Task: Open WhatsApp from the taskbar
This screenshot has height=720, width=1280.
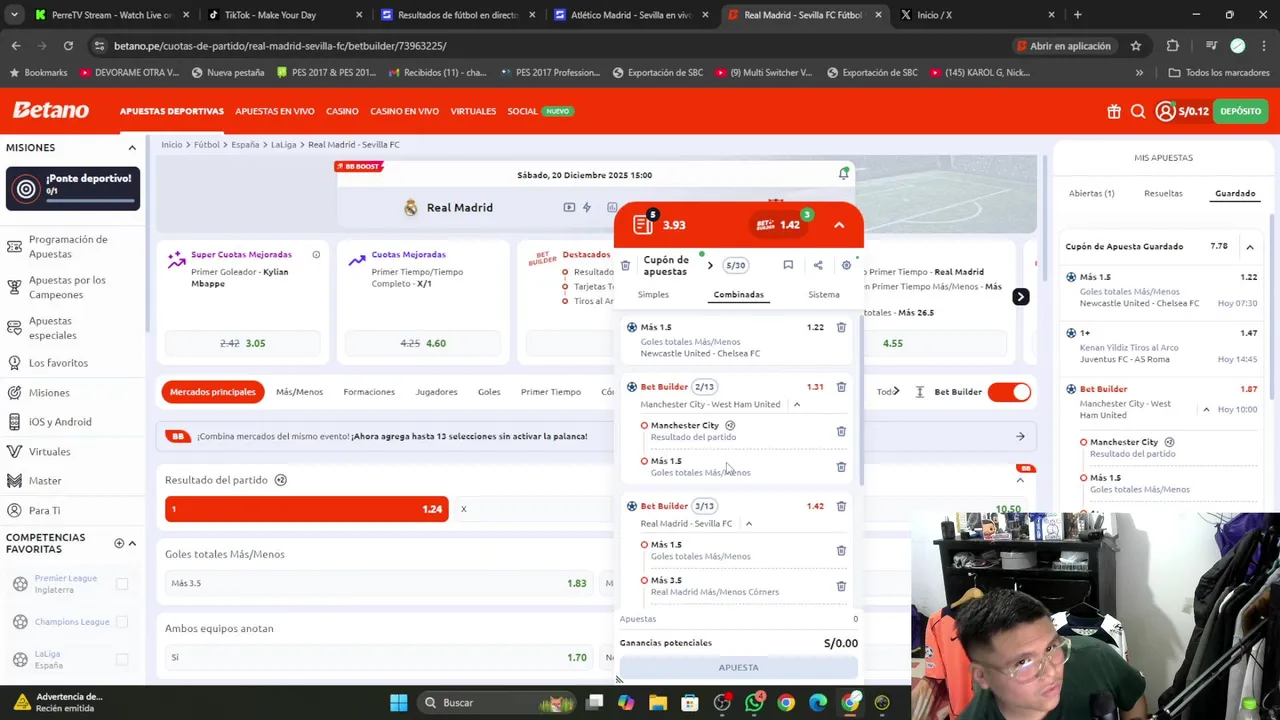Action: click(x=754, y=703)
